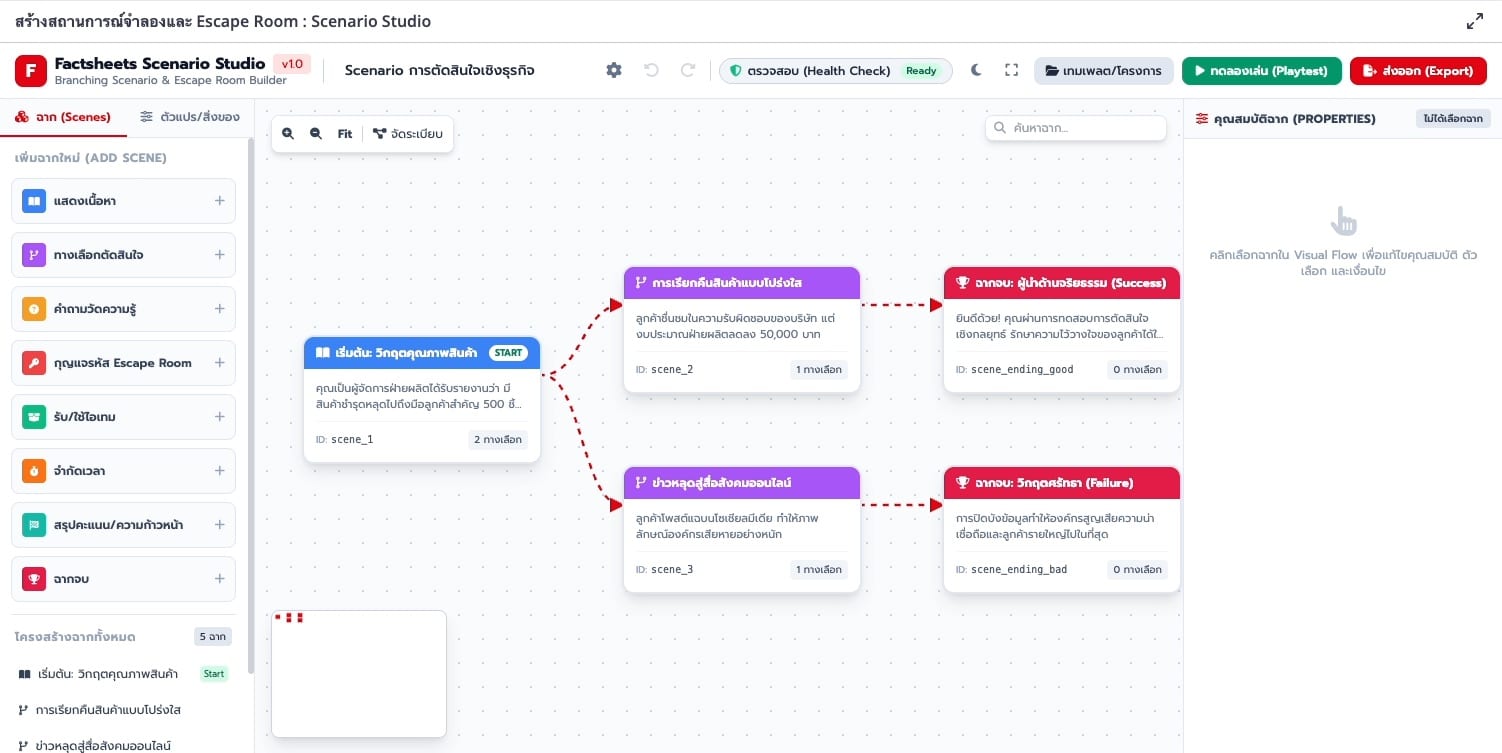1502x753 pixels.
Task: Click the Fit view button
Action: tap(345, 133)
